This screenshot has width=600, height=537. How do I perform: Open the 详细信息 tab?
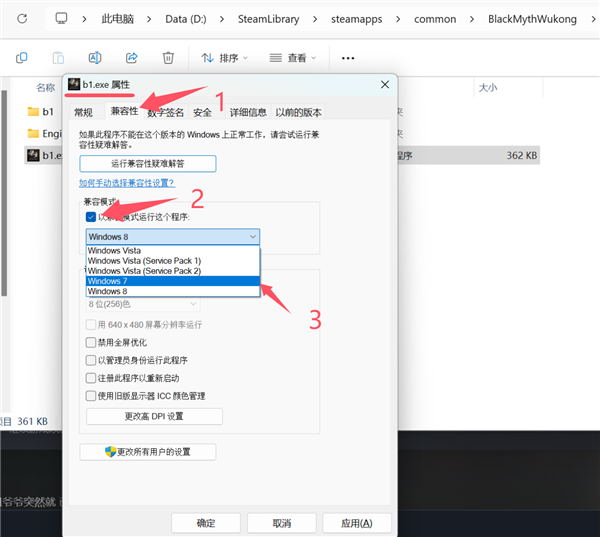248,112
